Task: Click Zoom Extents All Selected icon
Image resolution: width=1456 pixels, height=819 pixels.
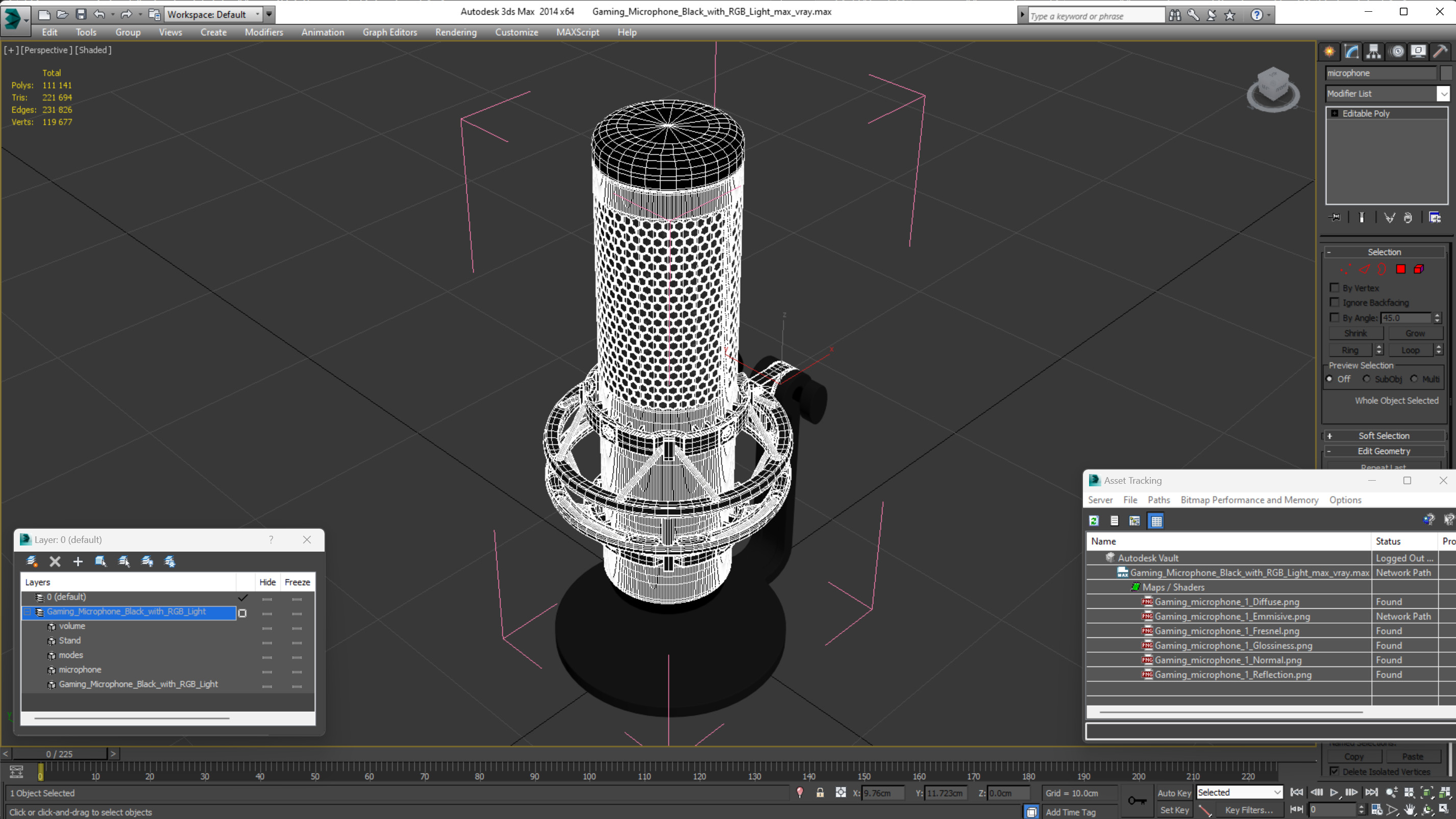Action: [1445, 792]
